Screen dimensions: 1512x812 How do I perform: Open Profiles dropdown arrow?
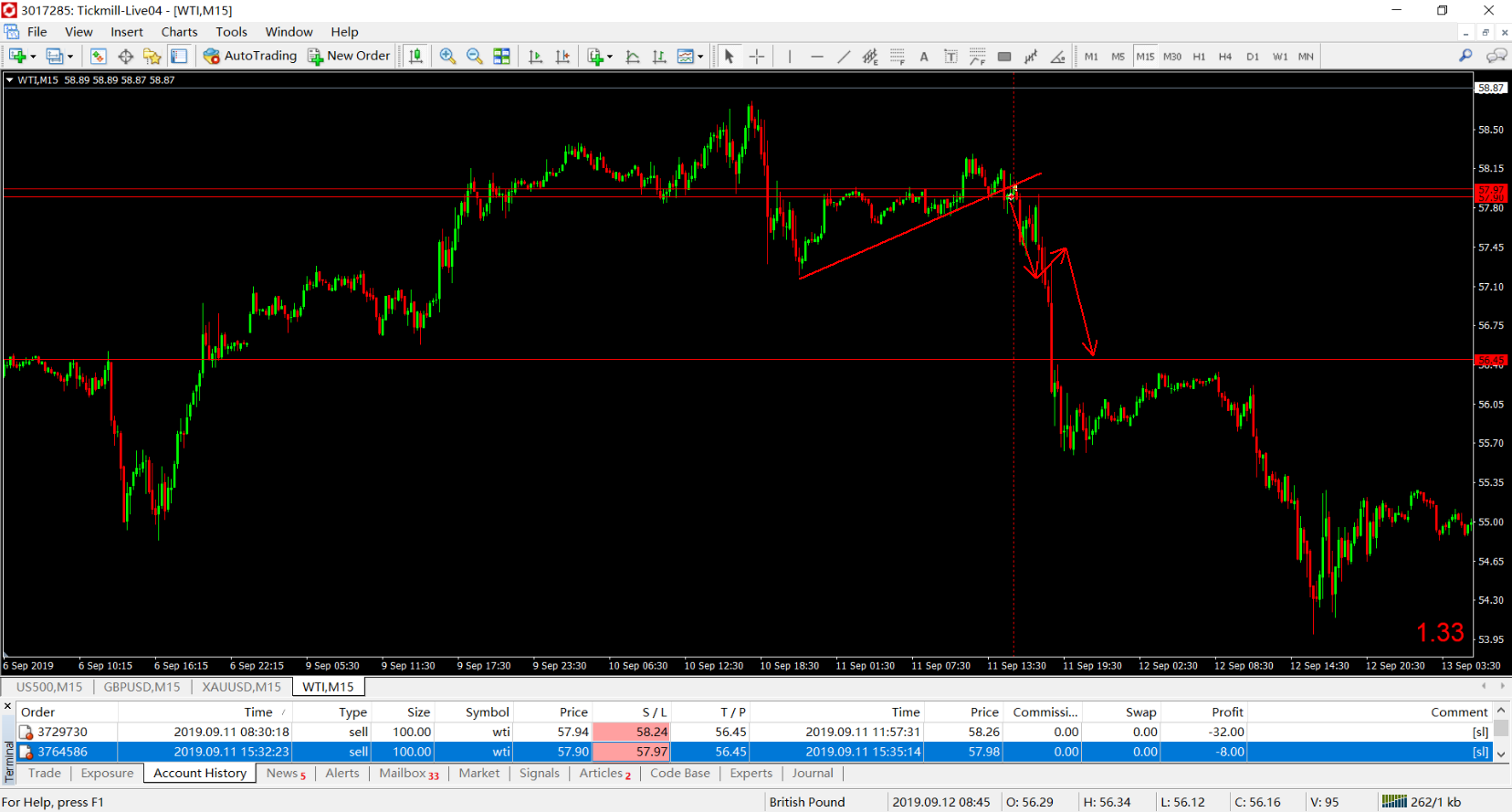pos(70,57)
